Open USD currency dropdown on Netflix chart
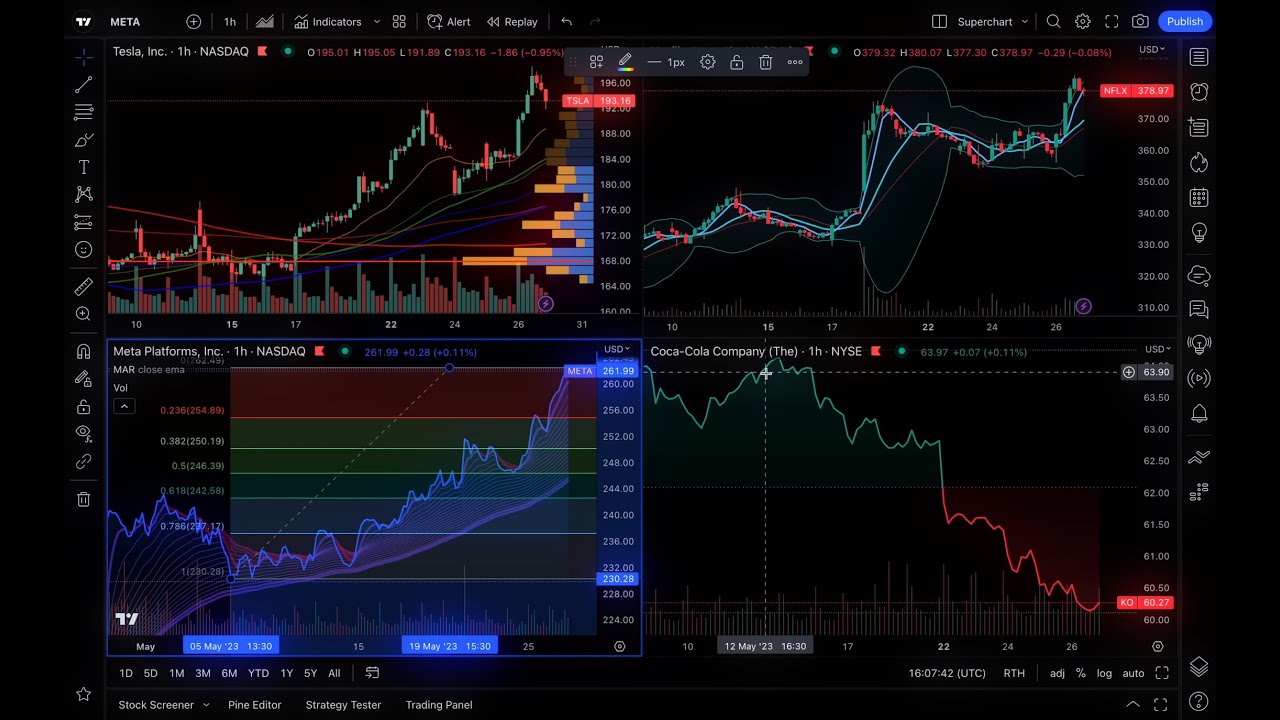 (x=1152, y=49)
